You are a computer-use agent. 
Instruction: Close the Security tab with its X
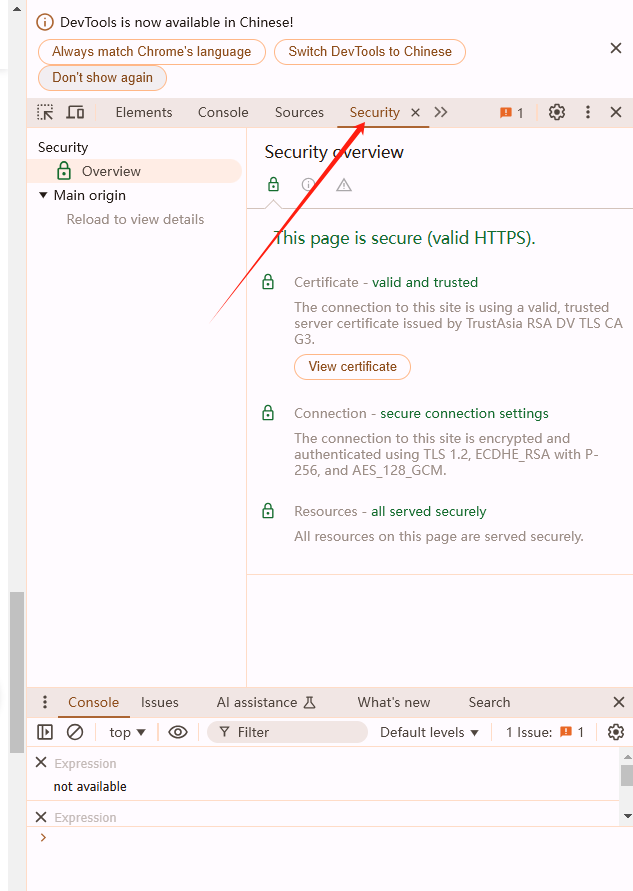415,113
